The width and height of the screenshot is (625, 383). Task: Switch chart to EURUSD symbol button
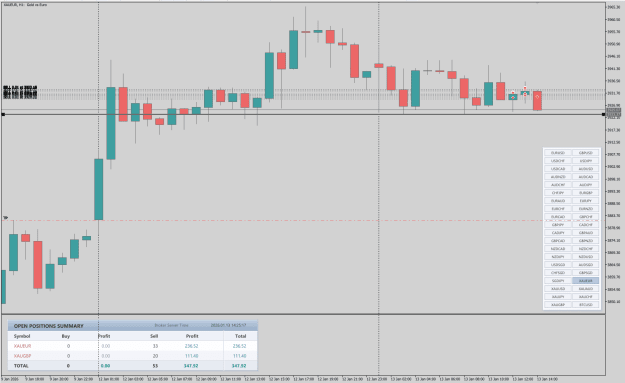pyautogui.click(x=558, y=153)
